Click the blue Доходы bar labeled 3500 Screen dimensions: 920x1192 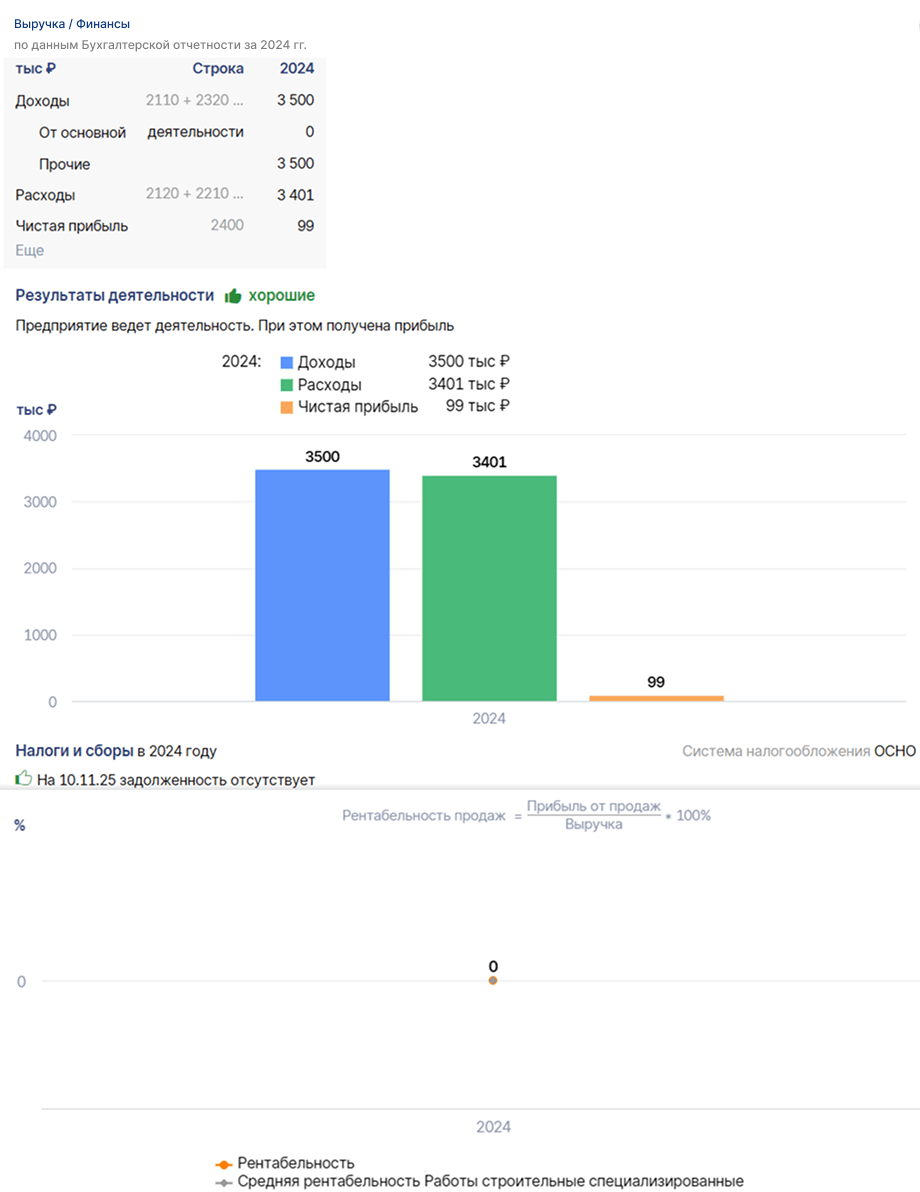point(322,585)
